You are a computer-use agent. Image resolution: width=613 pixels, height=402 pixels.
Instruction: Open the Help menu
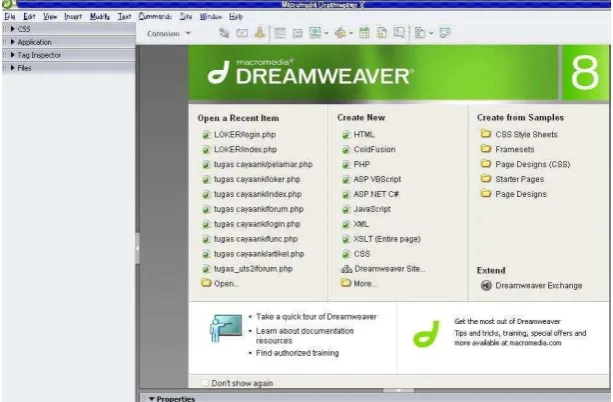(236, 16)
